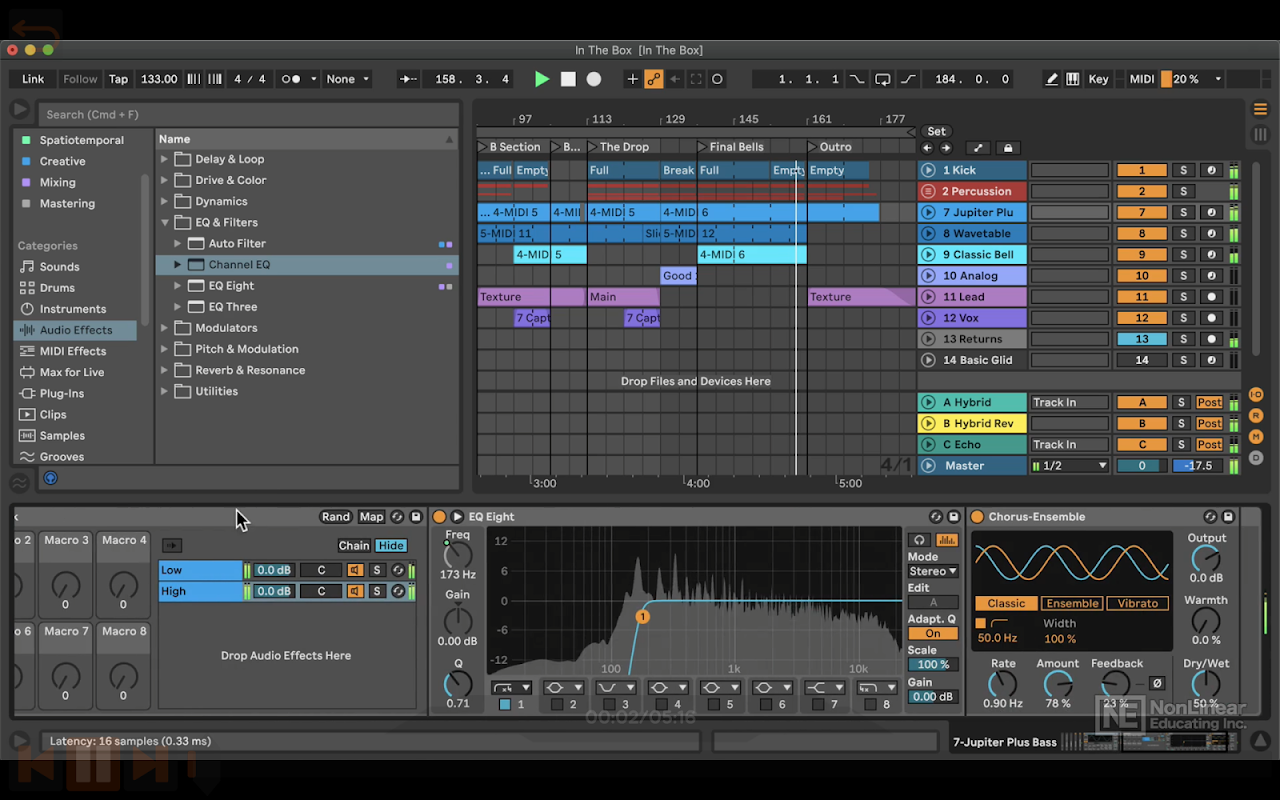
Task: Toggle the Computer MIDI Keyboard icon
Action: (1072, 79)
